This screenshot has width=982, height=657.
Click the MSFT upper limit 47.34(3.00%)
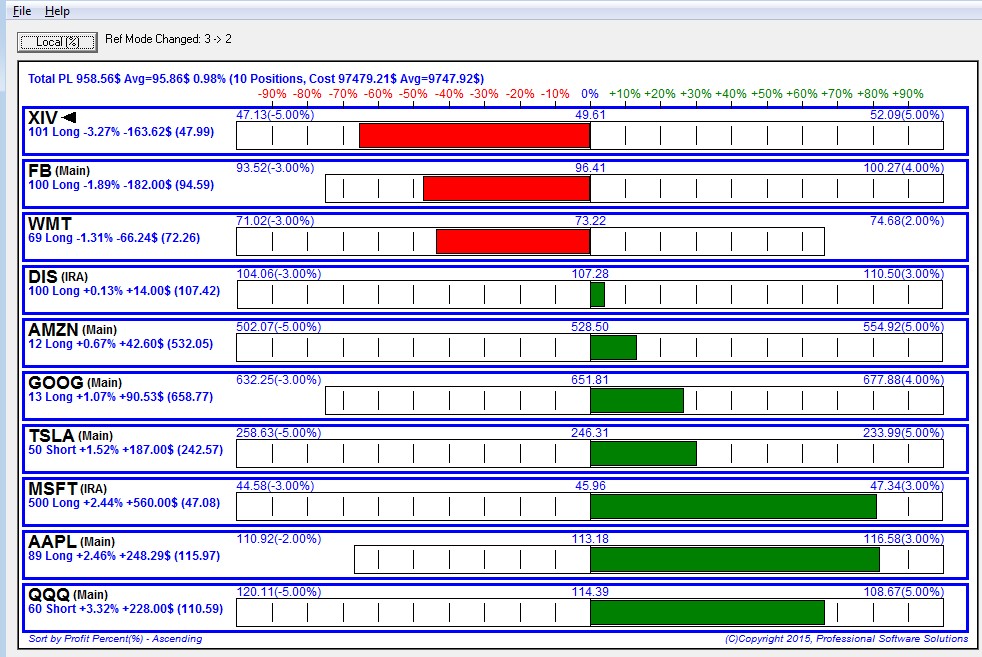coord(906,485)
